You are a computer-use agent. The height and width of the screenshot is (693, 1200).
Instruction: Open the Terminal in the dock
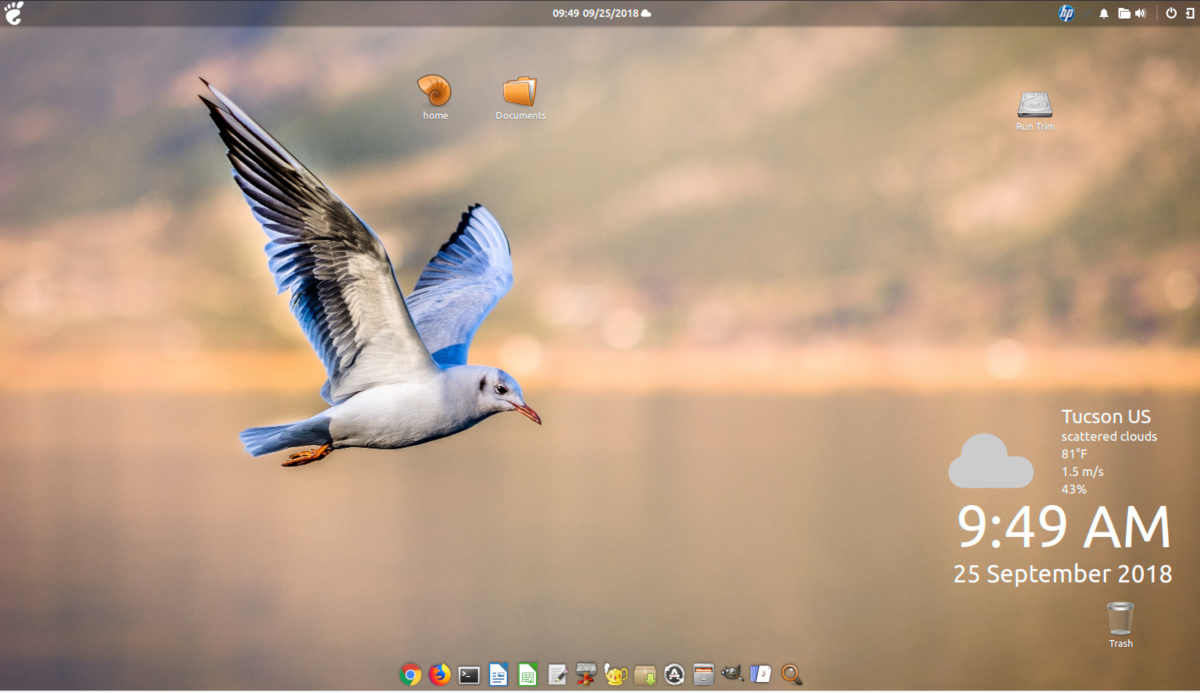click(x=469, y=675)
